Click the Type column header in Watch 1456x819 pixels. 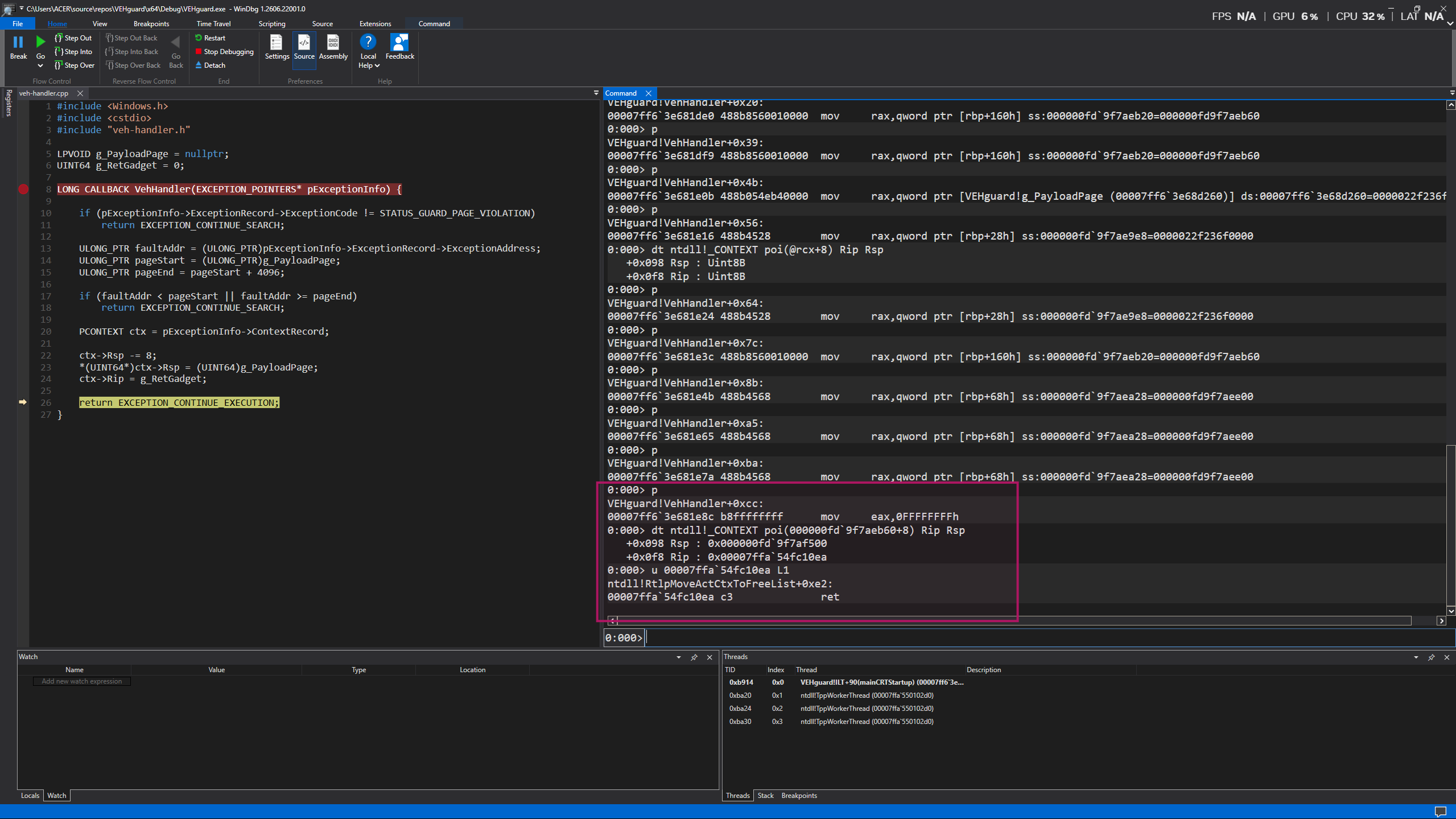point(359,670)
